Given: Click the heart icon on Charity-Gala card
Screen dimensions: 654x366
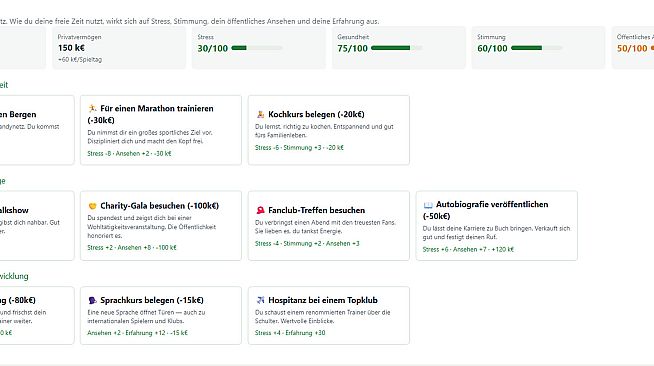Looking at the screenshot, I should (92, 206).
